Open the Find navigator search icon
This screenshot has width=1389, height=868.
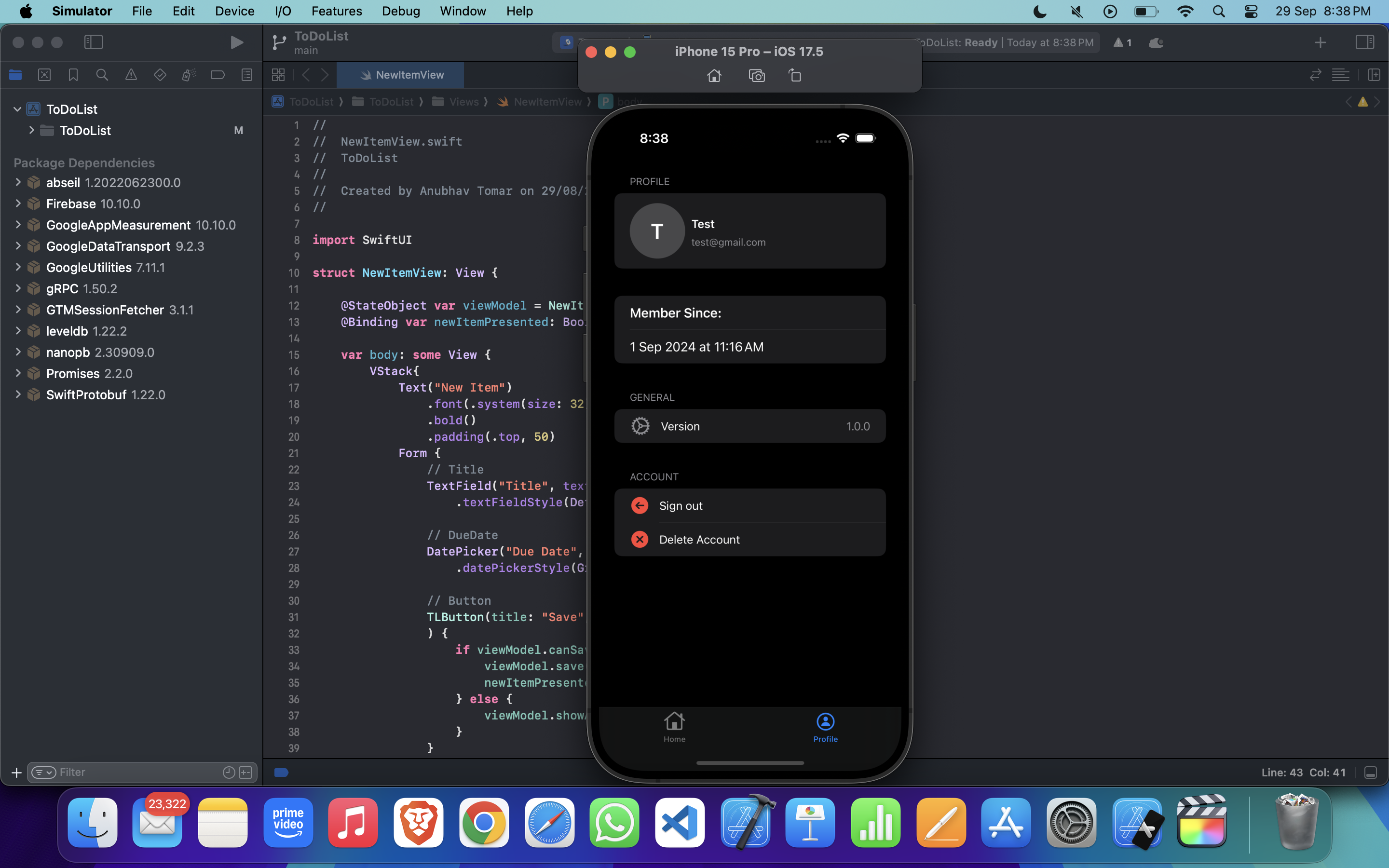pos(102,75)
